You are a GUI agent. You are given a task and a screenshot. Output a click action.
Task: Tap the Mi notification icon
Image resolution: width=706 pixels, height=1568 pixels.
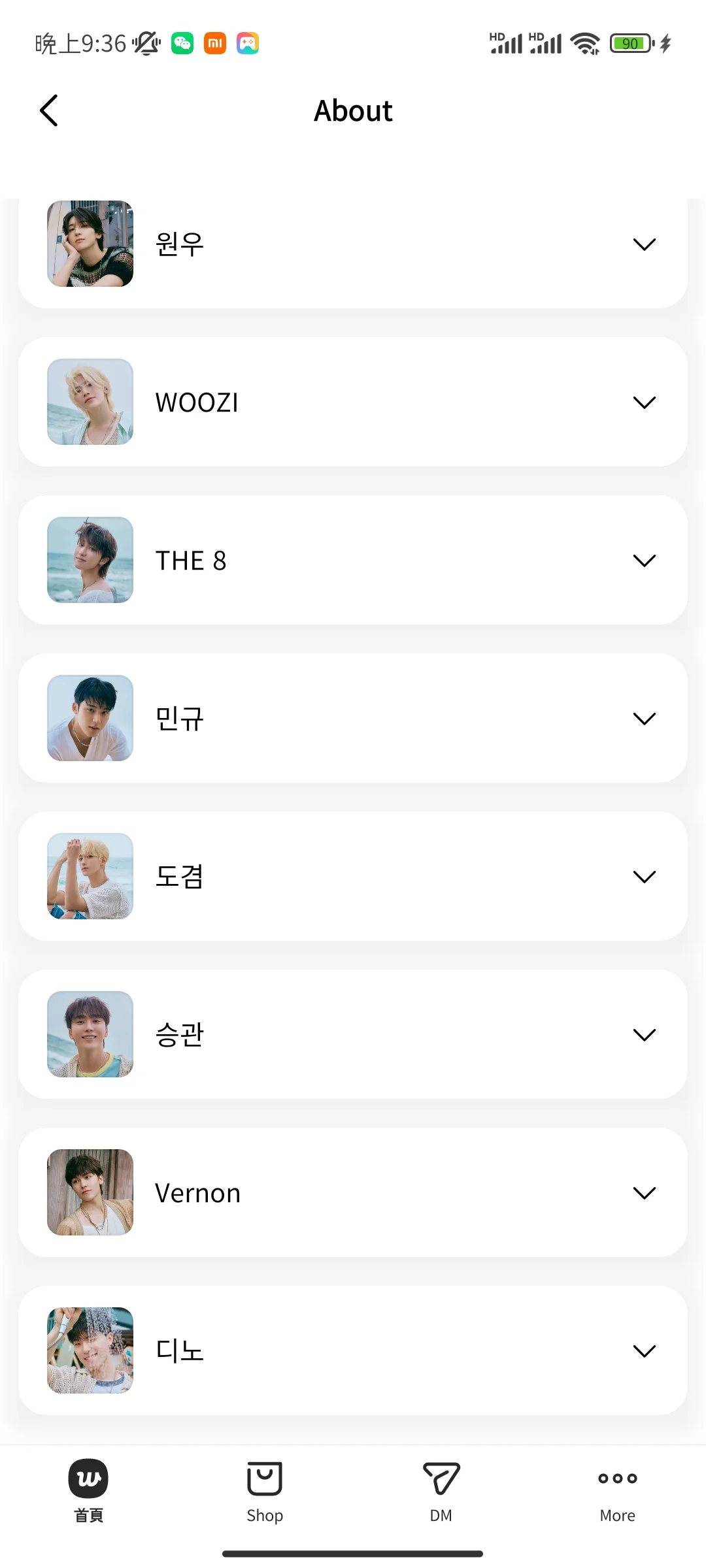coord(215,44)
